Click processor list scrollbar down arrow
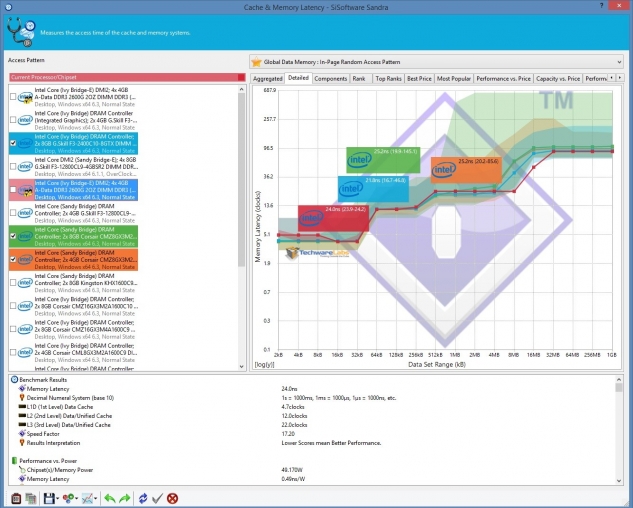 [241, 367]
